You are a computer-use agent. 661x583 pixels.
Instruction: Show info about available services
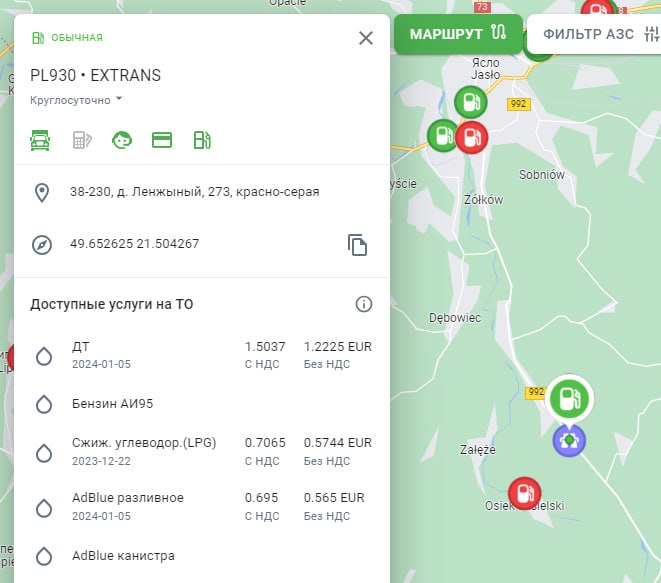click(364, 304)
